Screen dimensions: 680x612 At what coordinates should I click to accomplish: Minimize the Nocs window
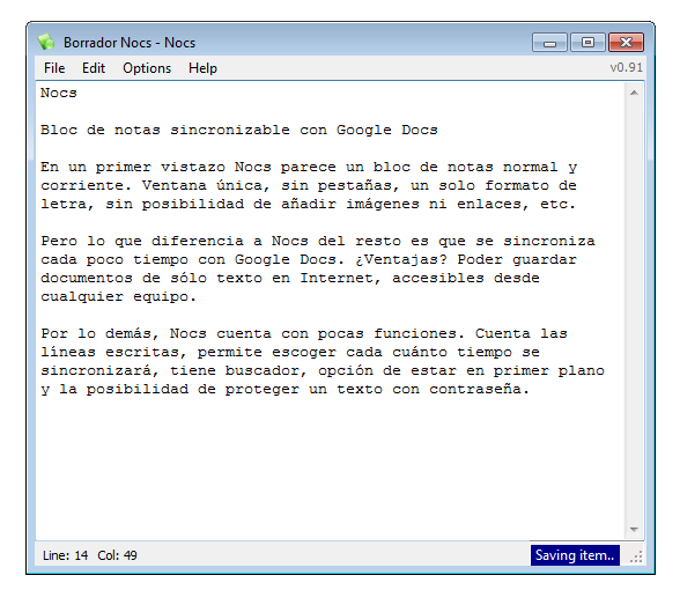coord(549,43)
